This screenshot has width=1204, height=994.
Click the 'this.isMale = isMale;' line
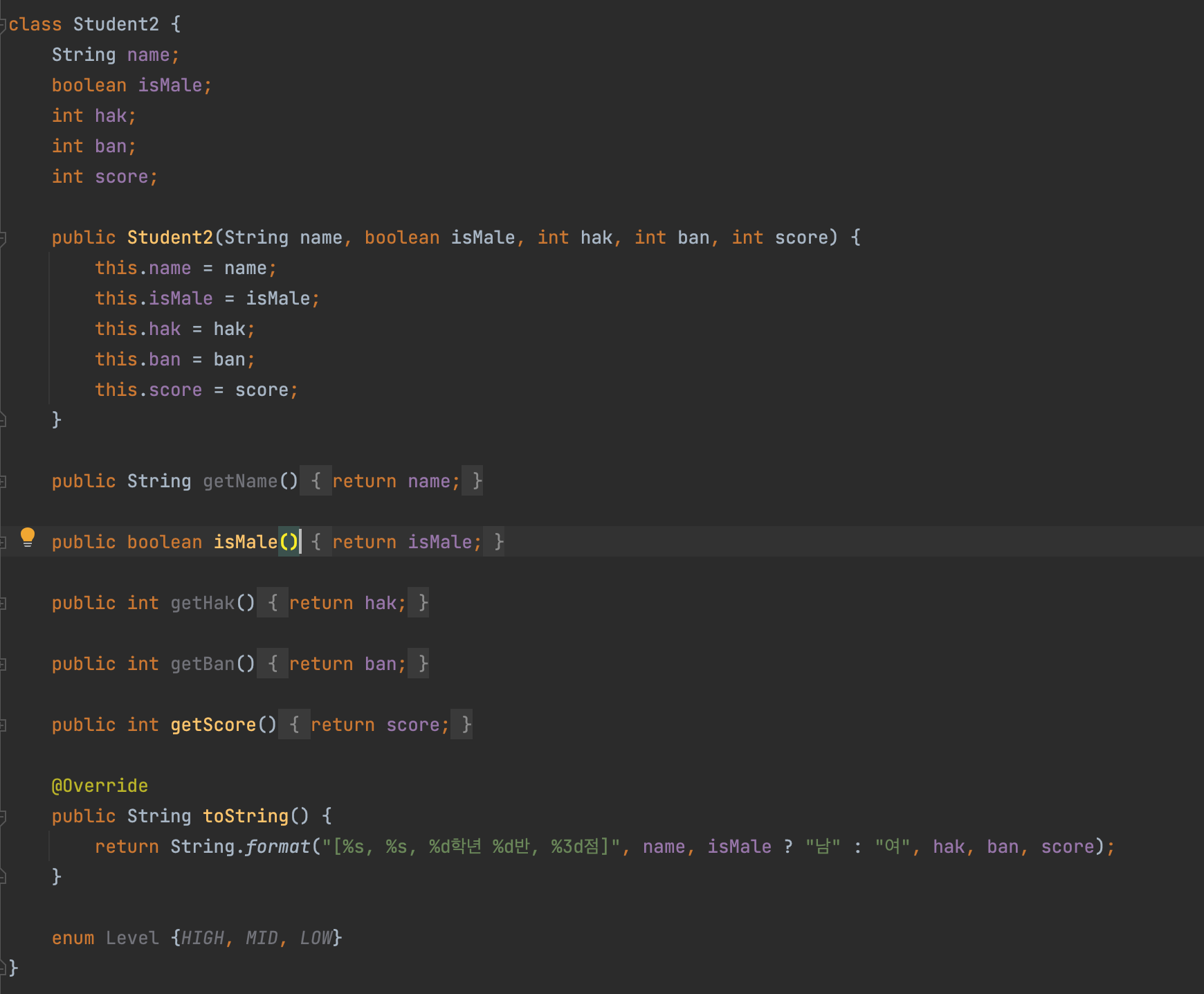(208, 298)
